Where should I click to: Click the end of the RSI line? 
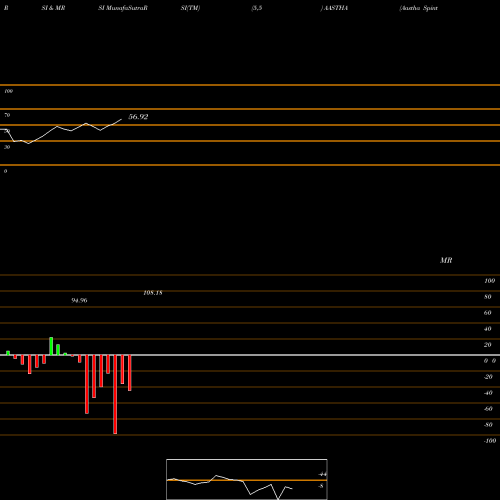(x=121, y=119)
